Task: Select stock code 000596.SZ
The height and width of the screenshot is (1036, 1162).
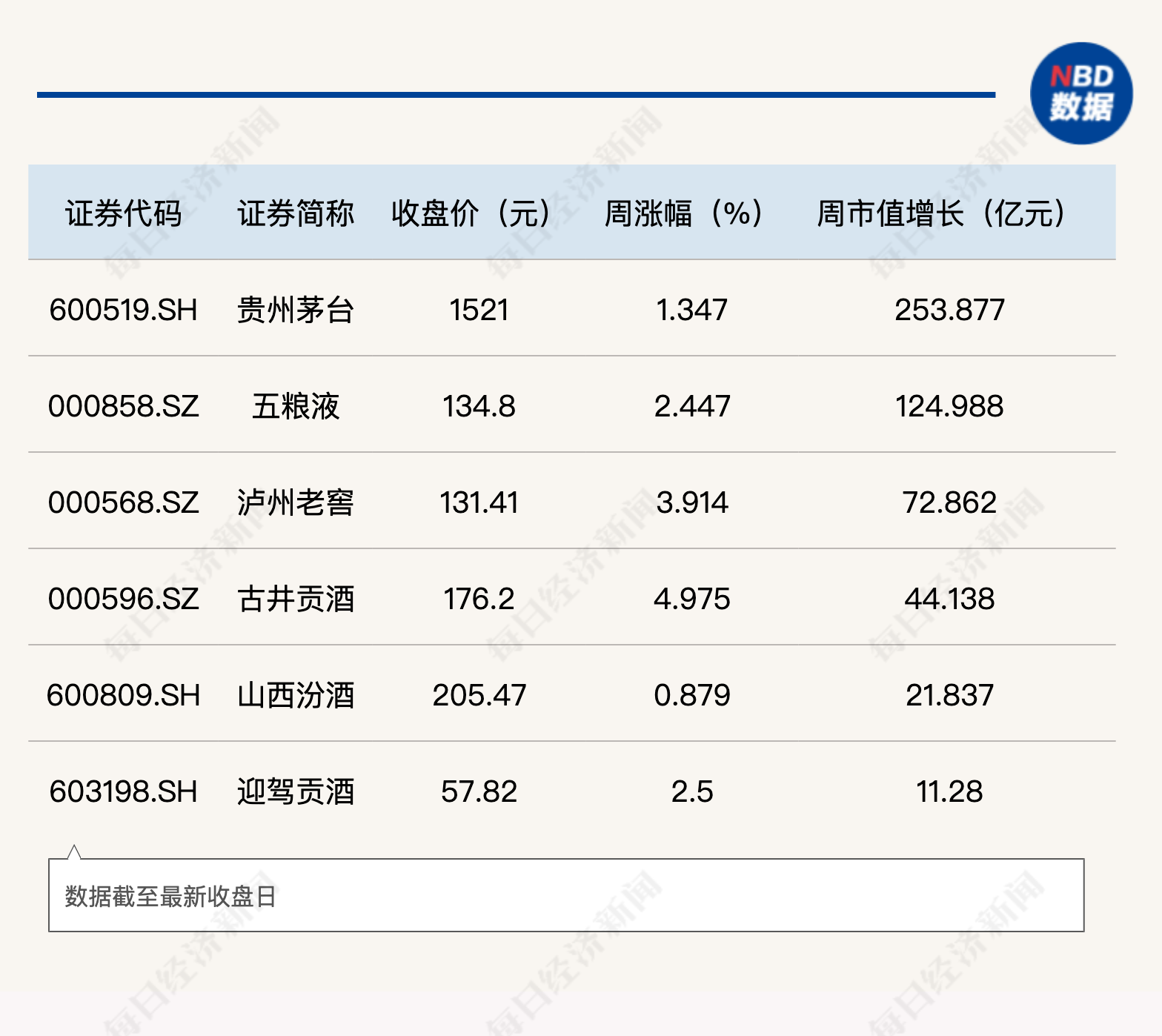Action: coord(123,599)
